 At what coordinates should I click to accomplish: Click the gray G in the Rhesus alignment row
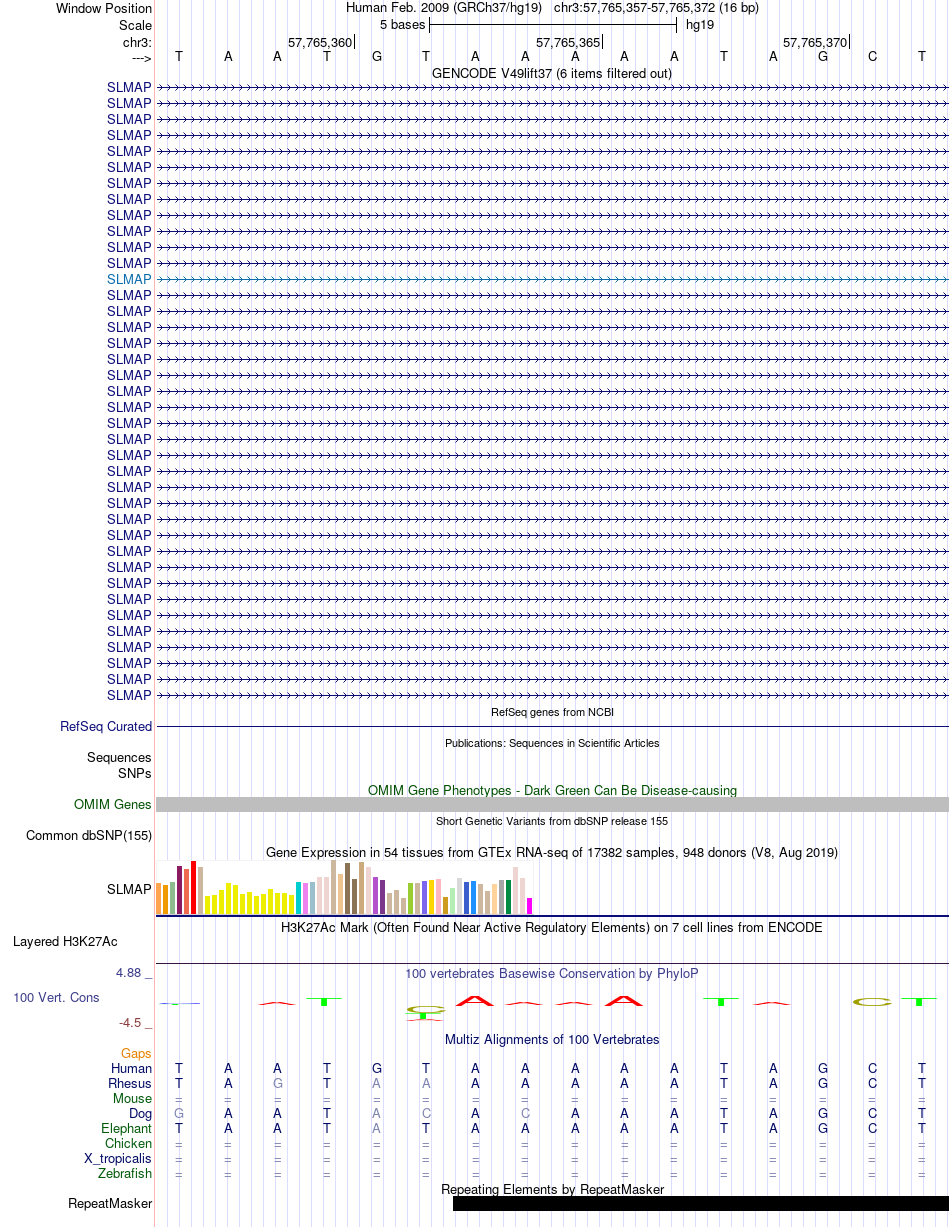278,1084
